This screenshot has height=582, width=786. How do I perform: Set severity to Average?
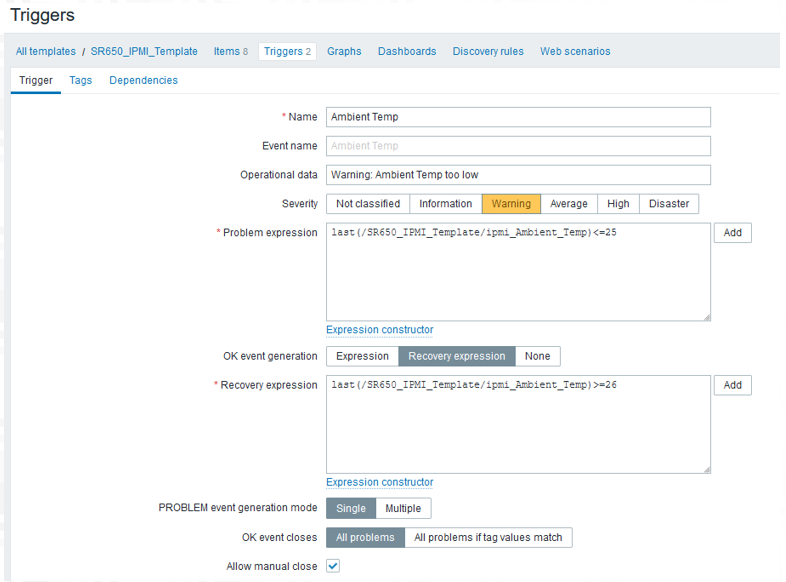[568, 204]
